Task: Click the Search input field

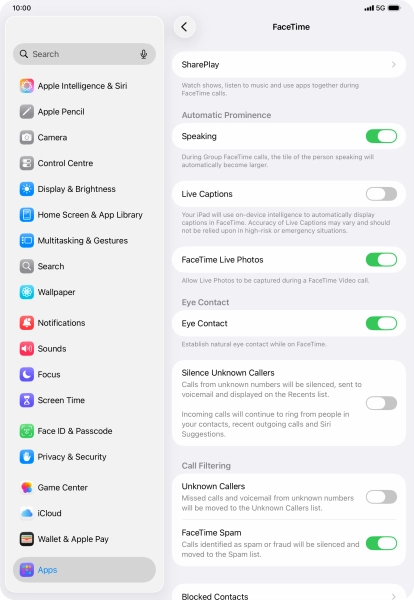Action: (84, 54)
